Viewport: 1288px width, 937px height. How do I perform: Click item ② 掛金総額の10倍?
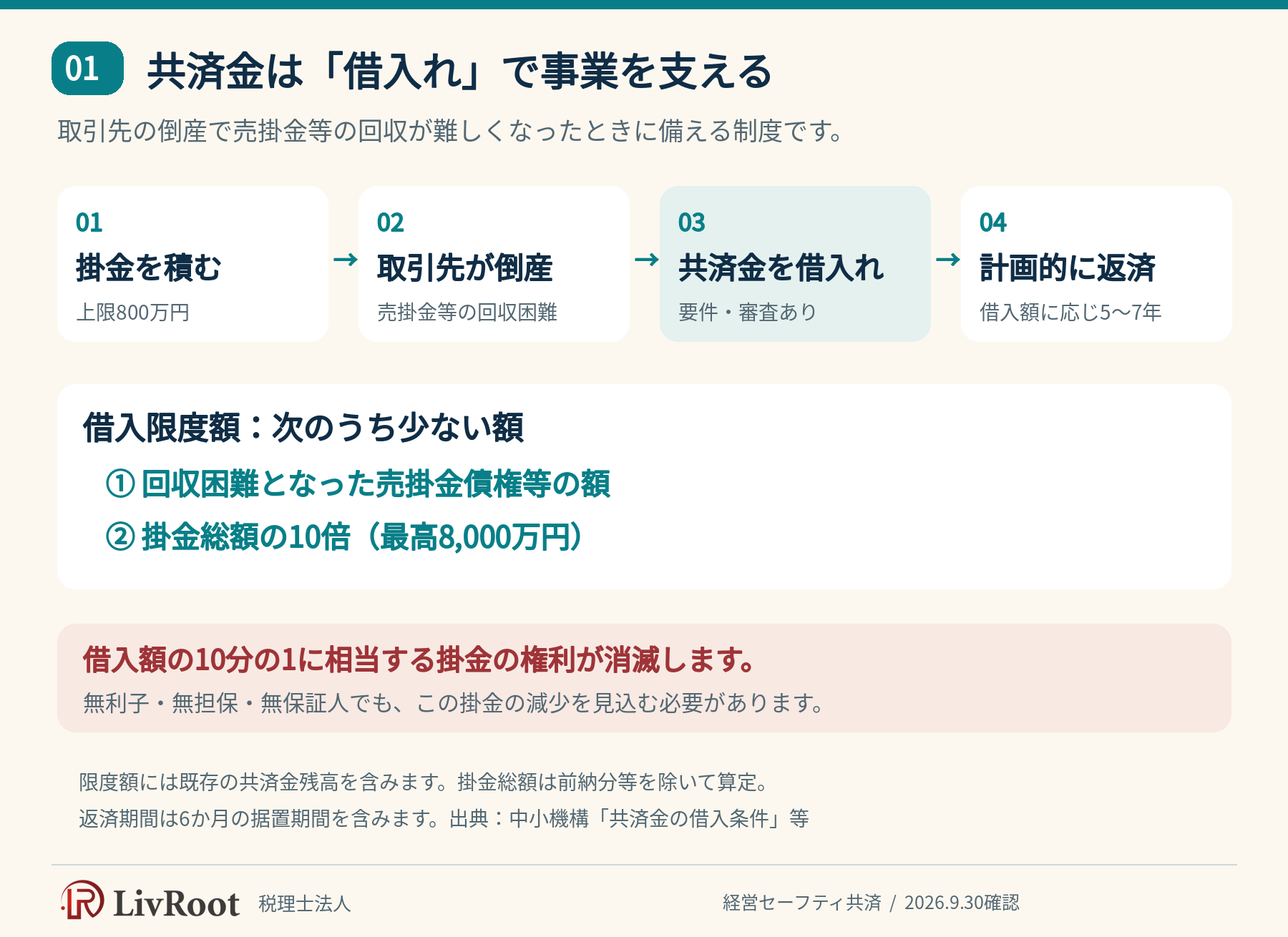[346, 536]
